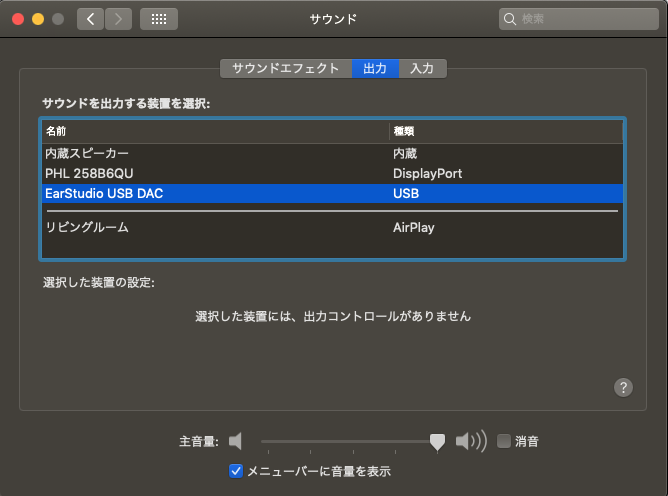This screenshot has width=668, height=496.
Task: Enable the 消音 mute checkbox
Action: tap(504, 441)
